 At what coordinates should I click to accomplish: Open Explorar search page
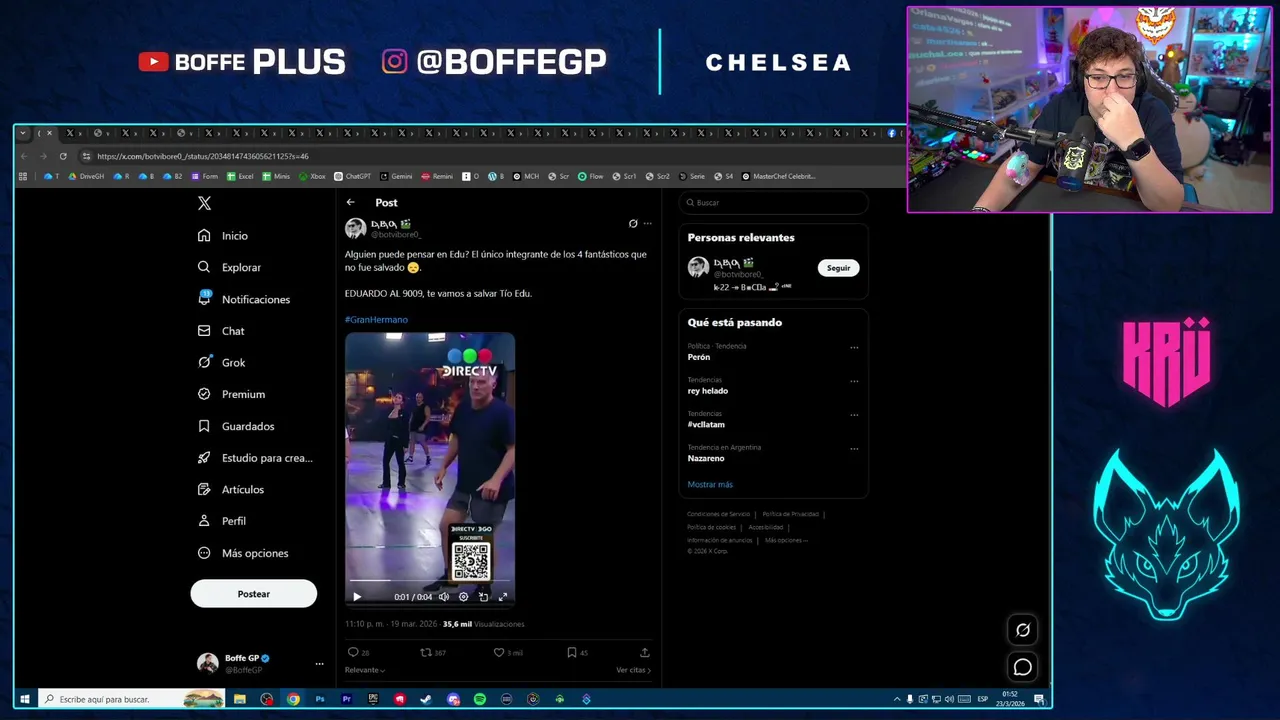(229, 267)
